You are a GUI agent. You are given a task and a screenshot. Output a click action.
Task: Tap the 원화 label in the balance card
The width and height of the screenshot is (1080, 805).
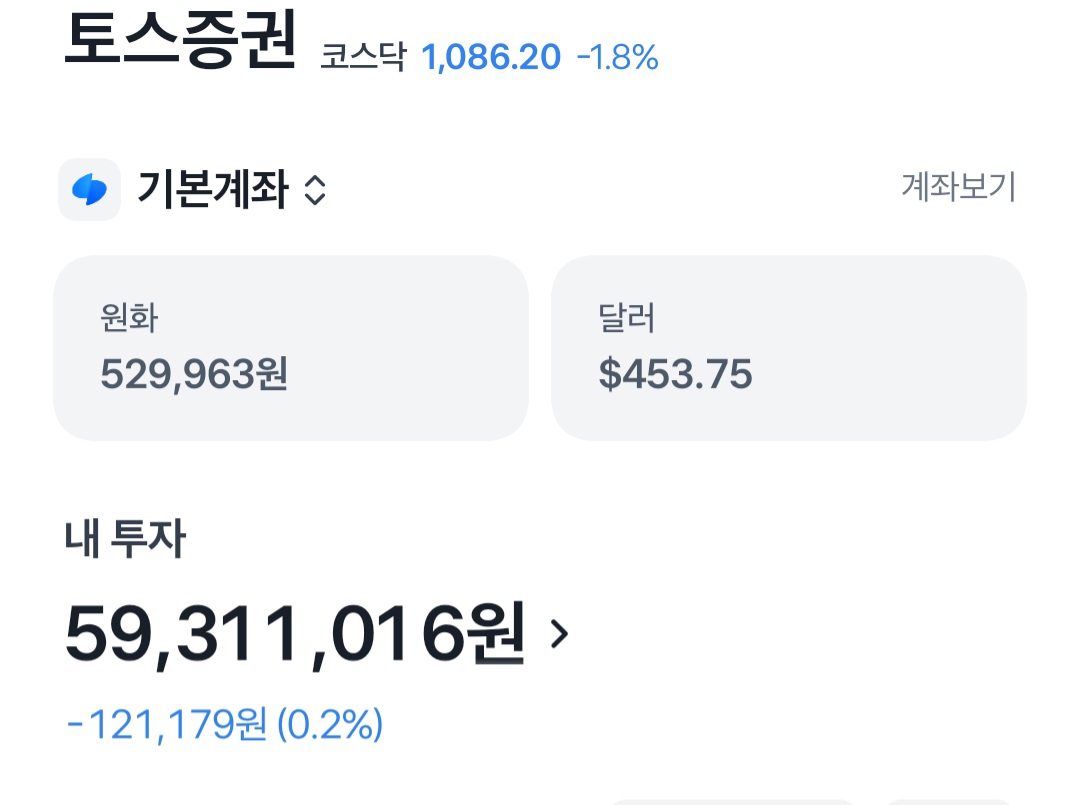coord(130,318)
